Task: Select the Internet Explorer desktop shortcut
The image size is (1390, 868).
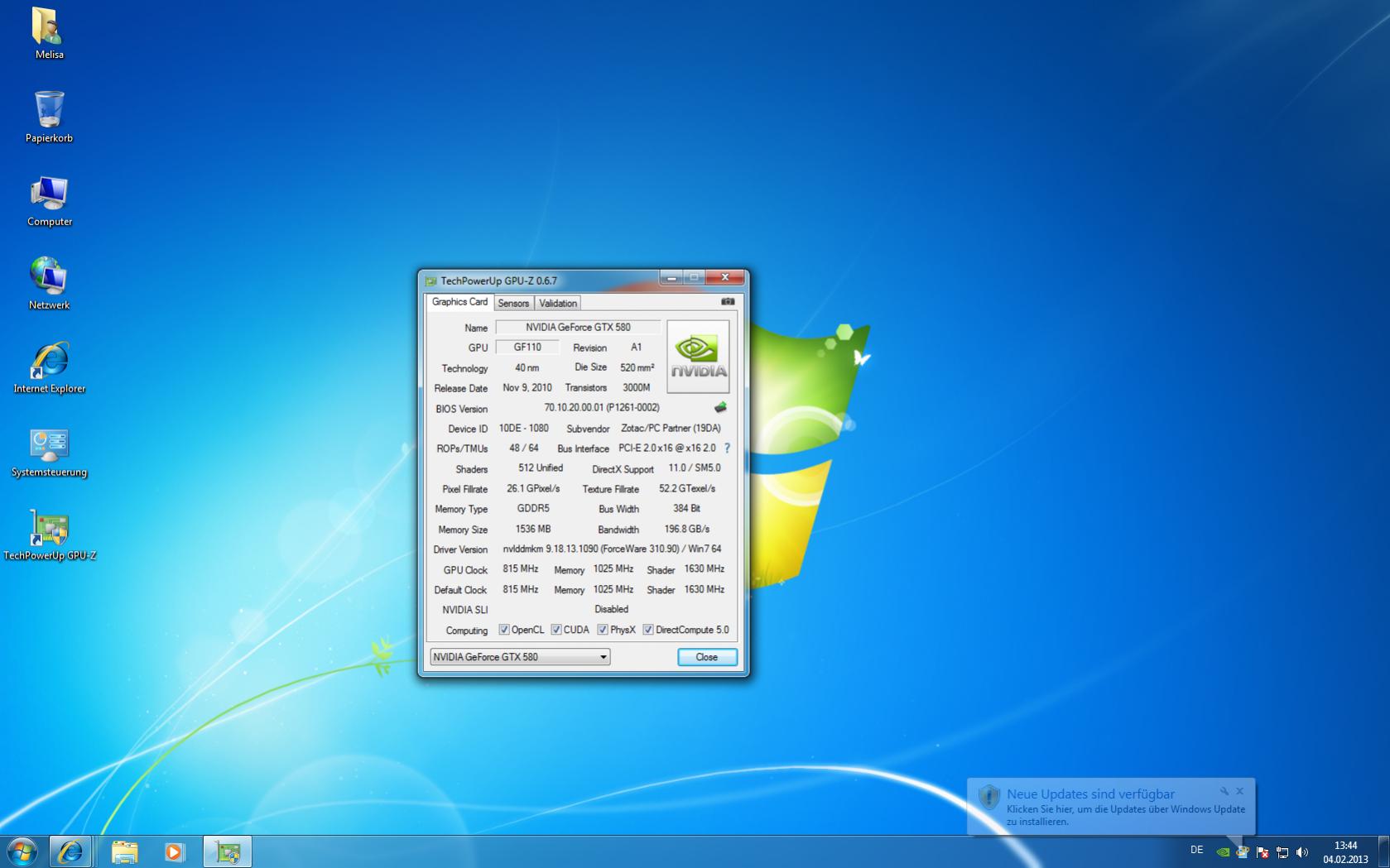Action: (49, 367)
